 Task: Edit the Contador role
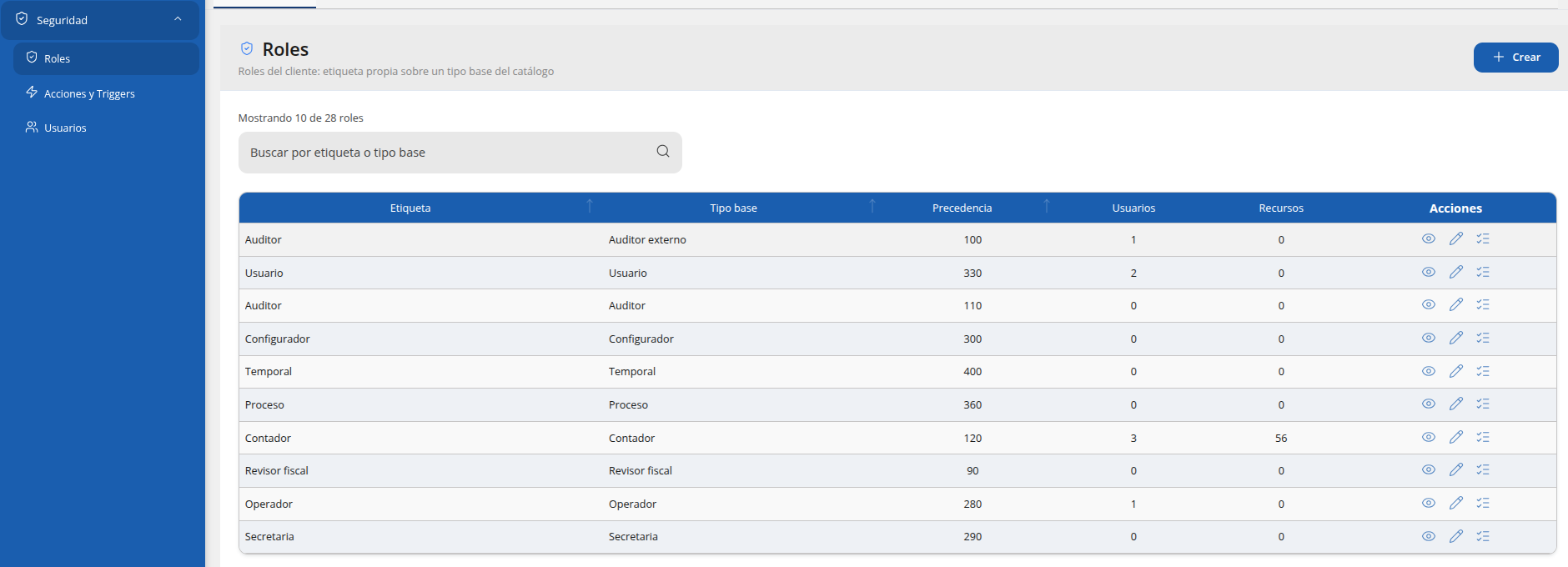[1456, 438]
